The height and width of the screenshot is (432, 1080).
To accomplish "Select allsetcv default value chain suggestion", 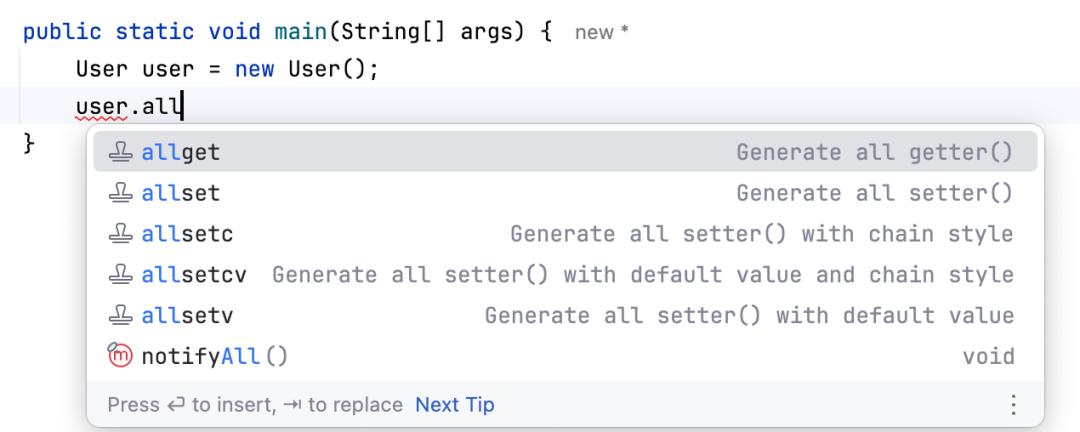I will (x=194, y=275).
